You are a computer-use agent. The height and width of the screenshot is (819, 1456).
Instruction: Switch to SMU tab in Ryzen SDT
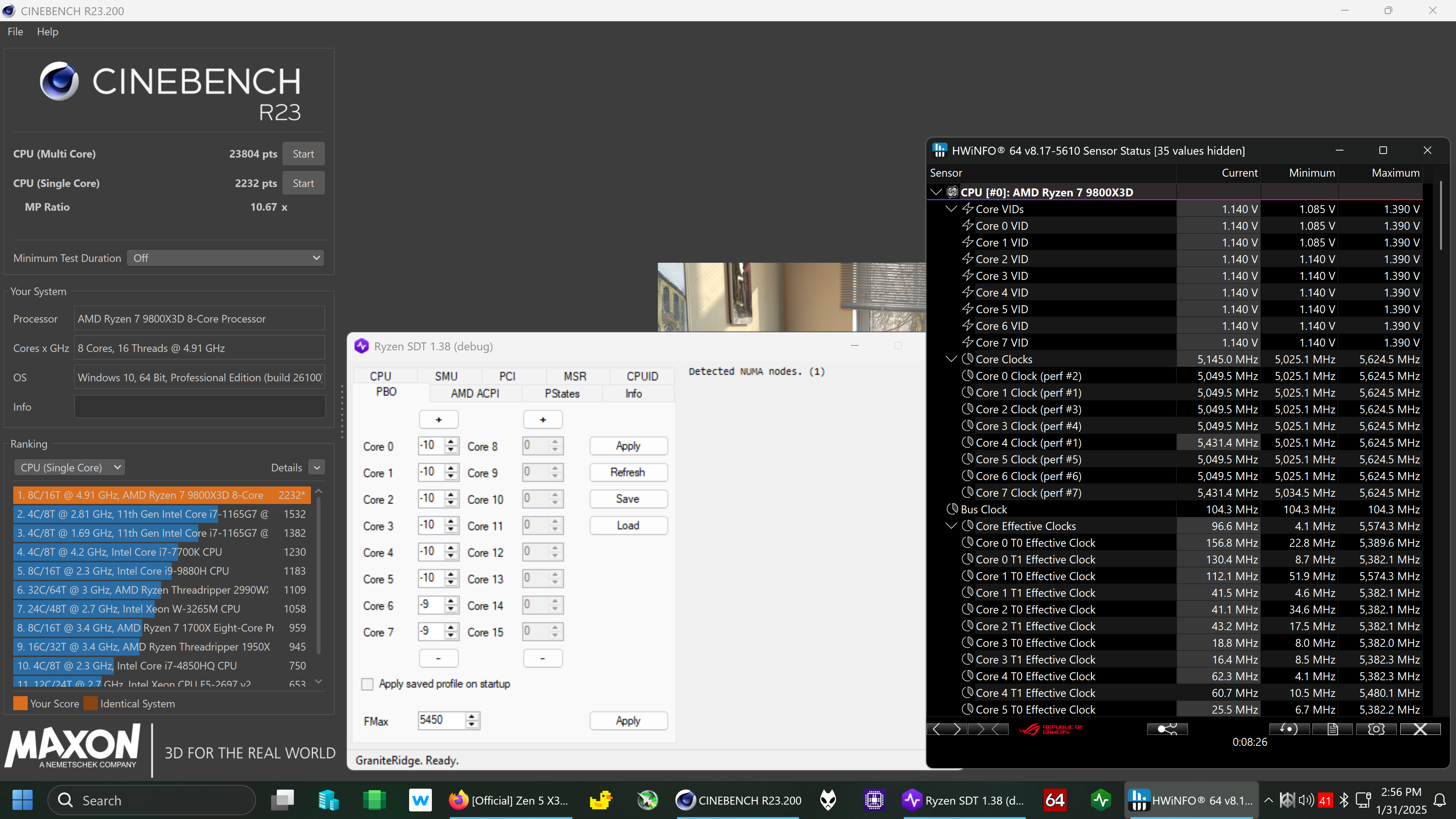click(x=446, y=376)
